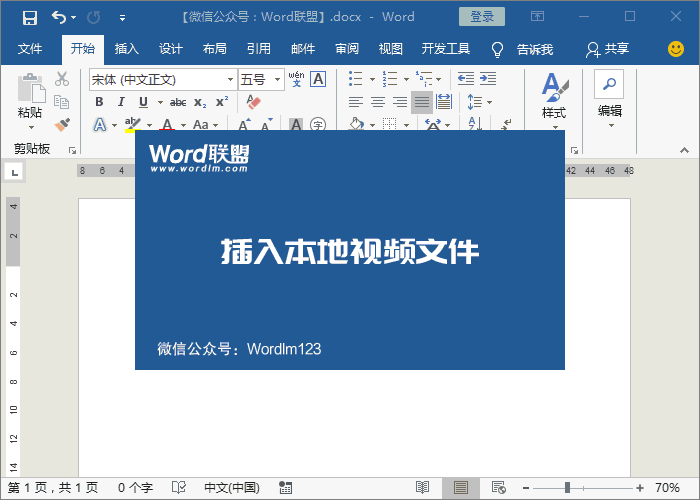Open the Customize Quick Access Toolbar dropdown
Screen dimensions: 700x500
pos(122,18)
